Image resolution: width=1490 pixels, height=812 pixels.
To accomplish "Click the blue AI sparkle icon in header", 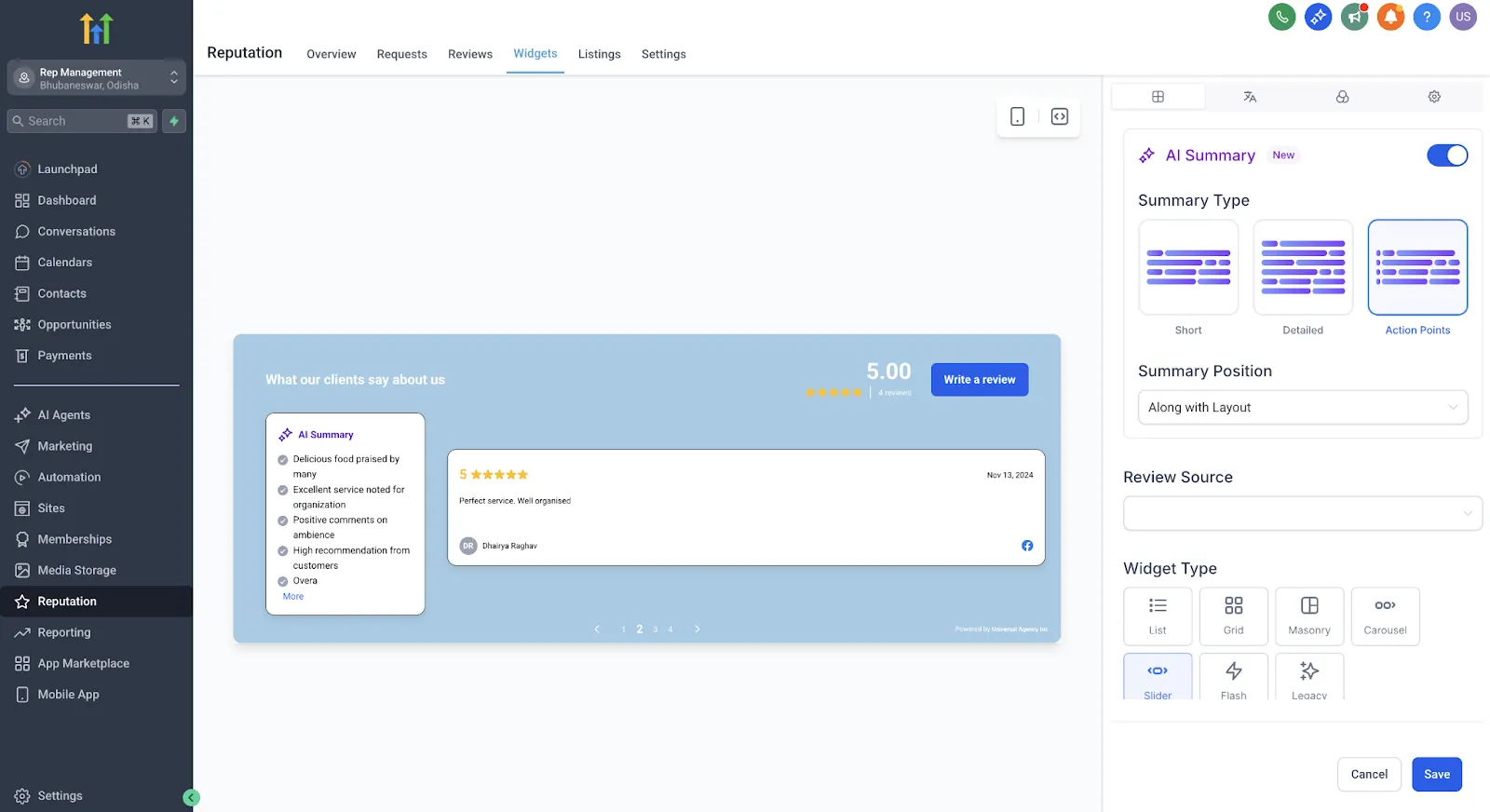I will pos(1319,17).
